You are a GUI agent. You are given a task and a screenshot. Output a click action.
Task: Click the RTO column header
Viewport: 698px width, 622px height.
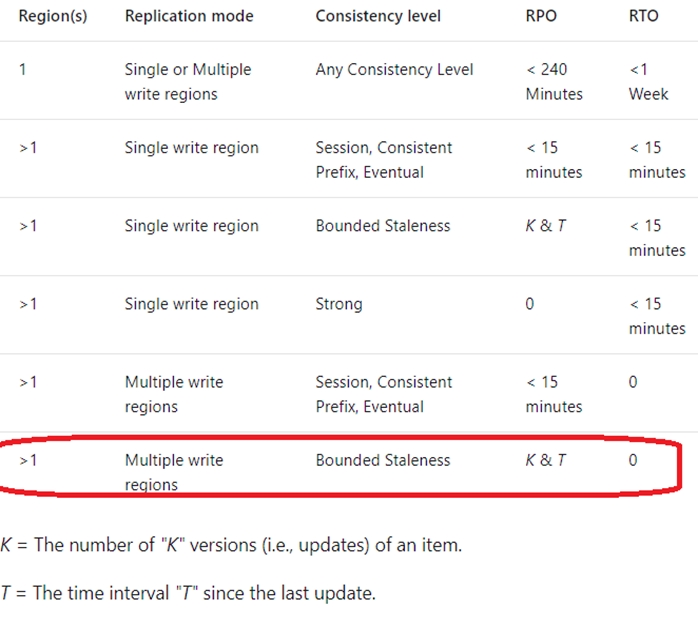[643, 16]
